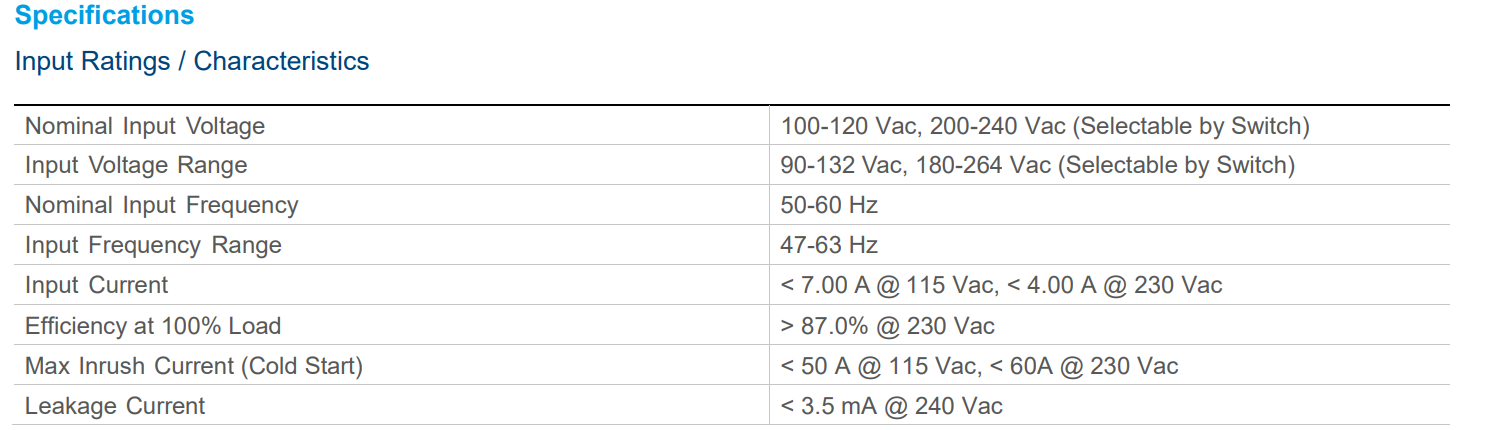This screenshot has height=430, width=1485.
Task: Select the Nominal Input Voltage row label
Action: pyautogui.click(x=145, y=126)
